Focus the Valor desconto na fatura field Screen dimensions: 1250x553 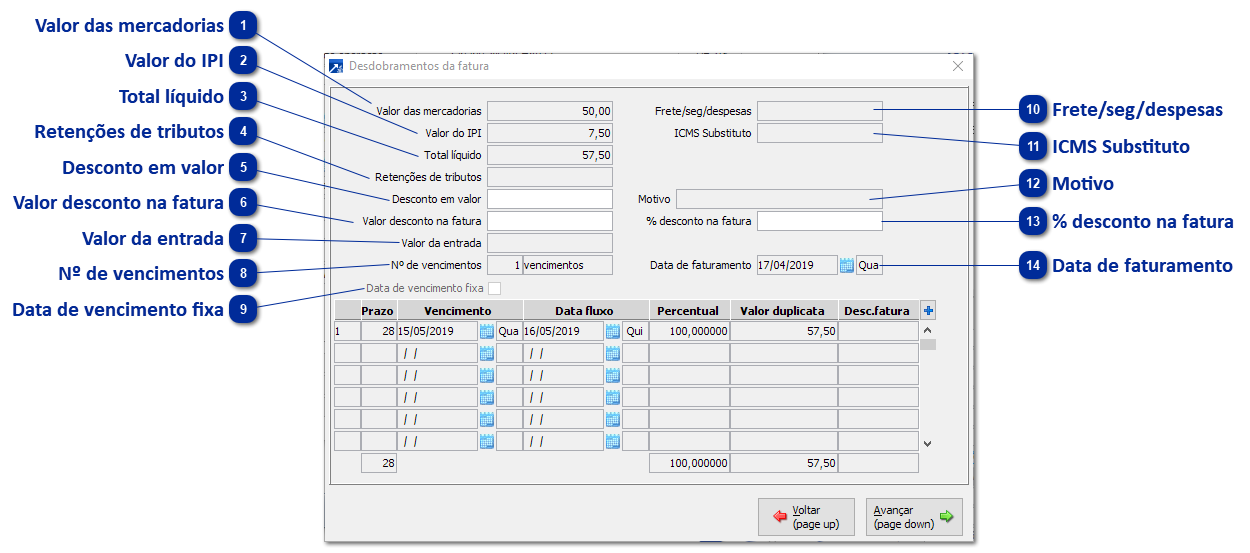click(x=550, y=220)
